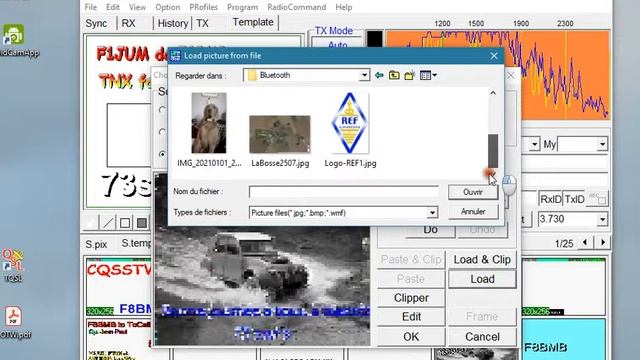Click the Load & Clip button
This screenshot has width=640, height=360.
pos(482,260)
